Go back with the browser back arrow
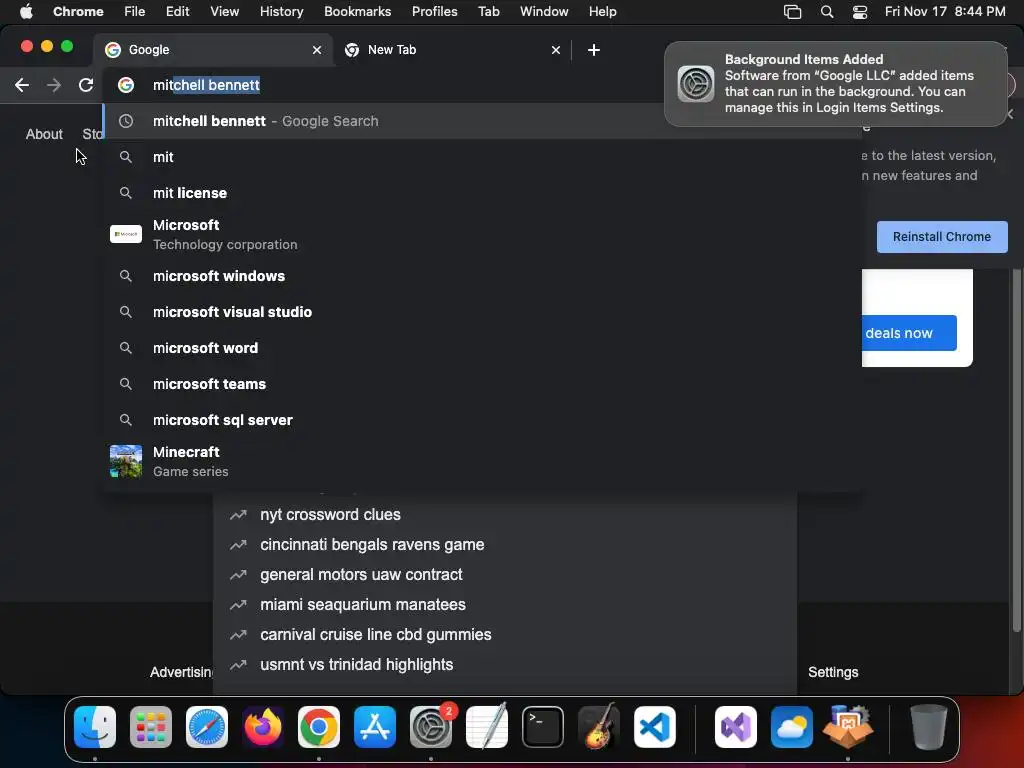Screen dimensions: 1024x768 [x=22, y=85]
